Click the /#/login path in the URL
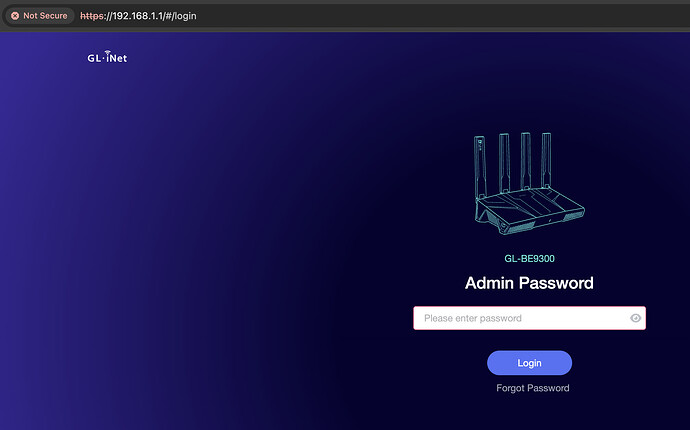The width and height of the screenshot is (690, 430). pyautogui.click(x=182, y=16)
